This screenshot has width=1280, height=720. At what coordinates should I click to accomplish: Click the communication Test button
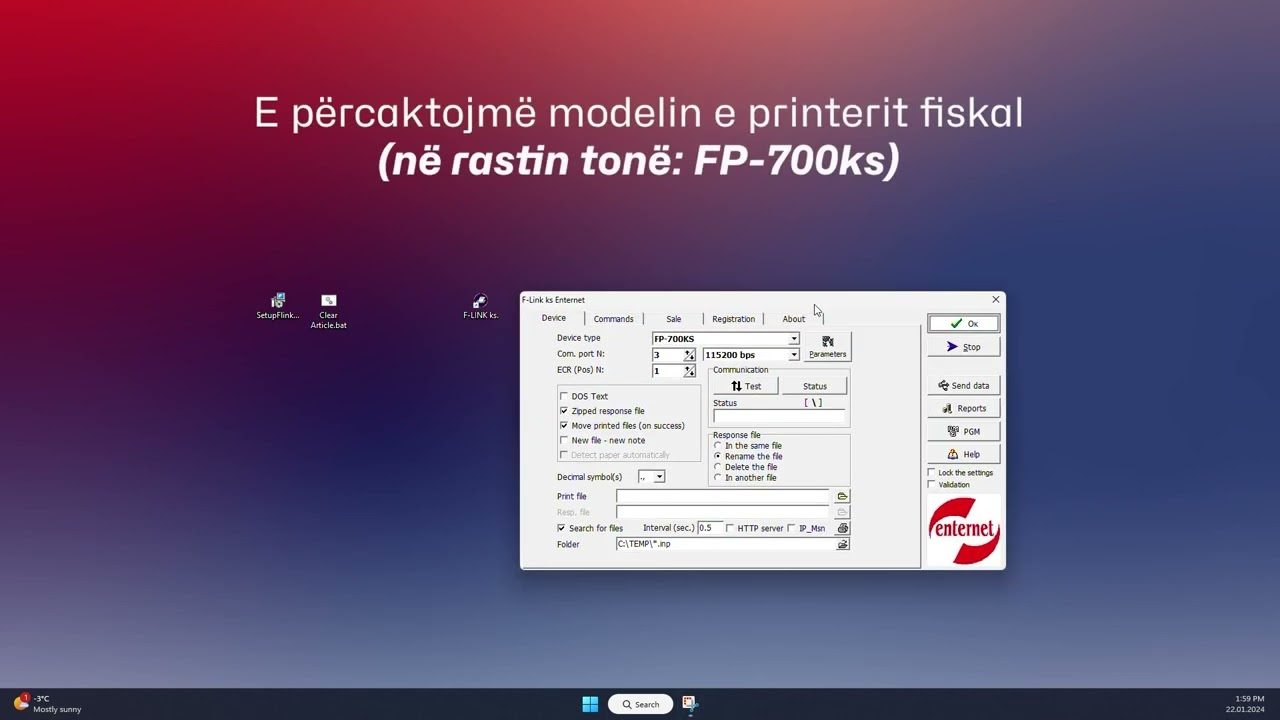click(x=746, y=386)
